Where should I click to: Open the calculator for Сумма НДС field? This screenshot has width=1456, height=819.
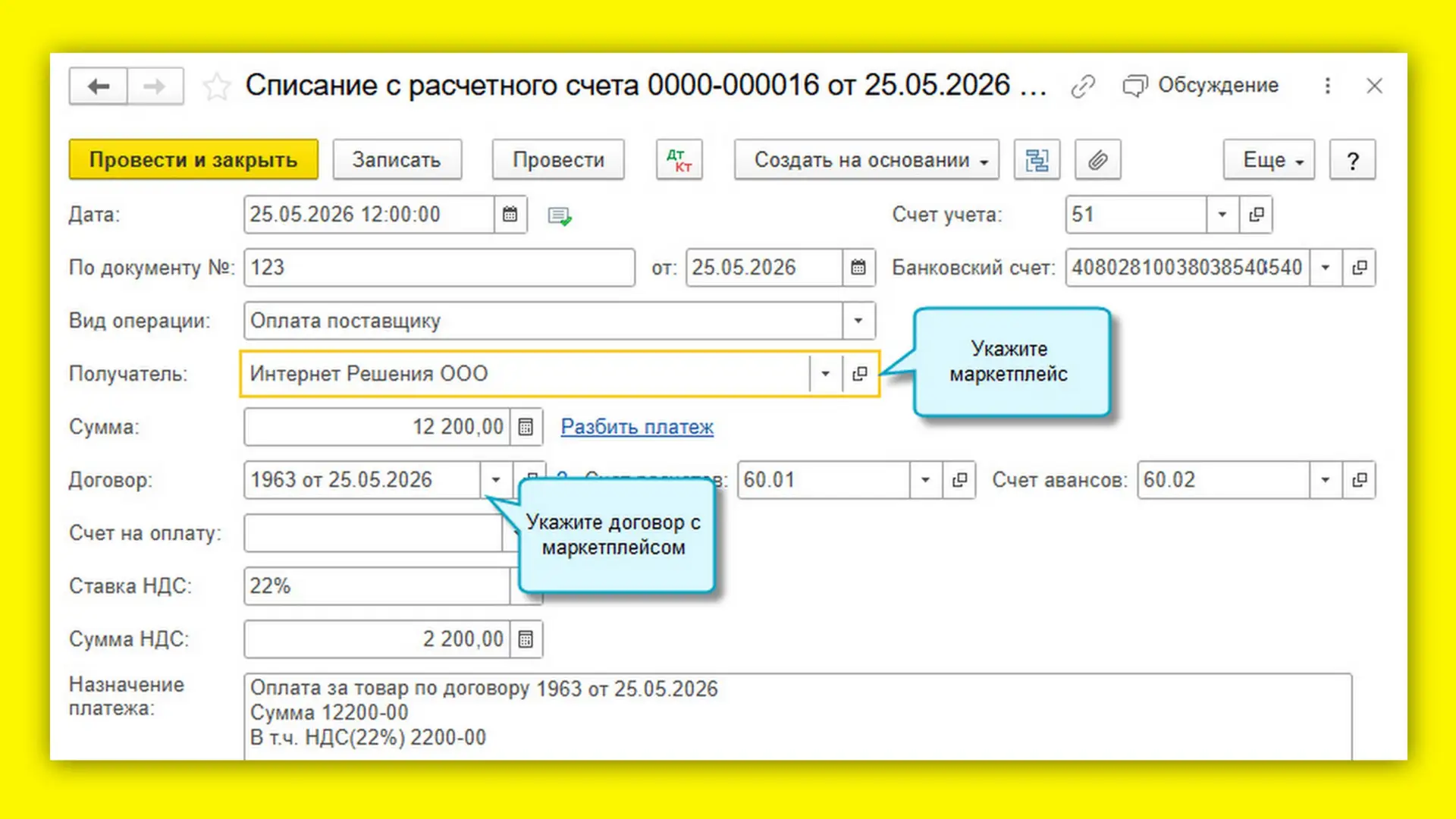pyautogui.click(x=526, y=639)
